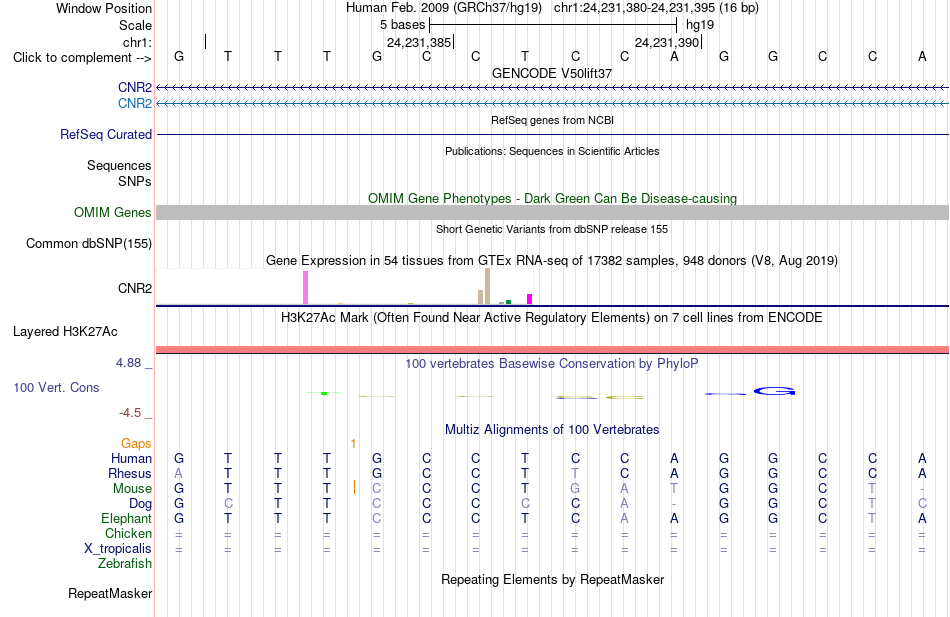This screenshot has width=950, height=617.
Task: Click the small dark green GTEx bar
Action: pos(508,302)
